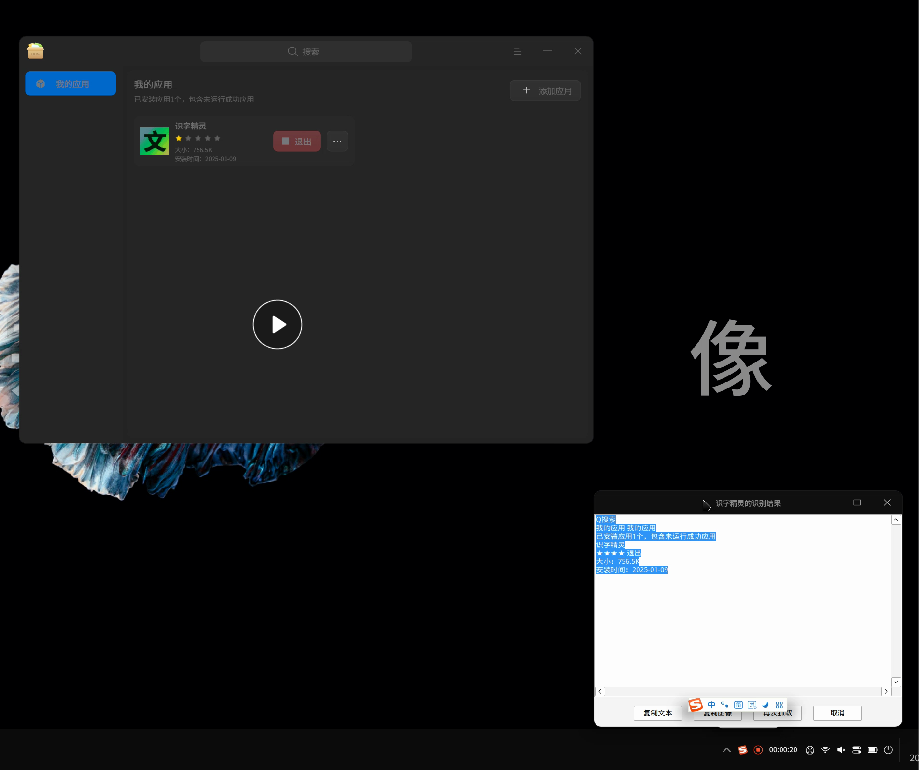Click the tray icon between volume and battery
The width and height of the screenshot is (919, 770).
point(857,750)
